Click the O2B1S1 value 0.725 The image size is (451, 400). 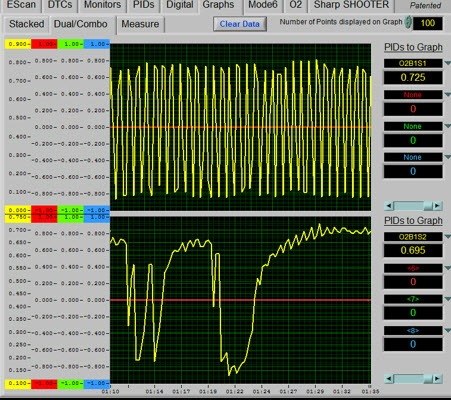point(413,77)
